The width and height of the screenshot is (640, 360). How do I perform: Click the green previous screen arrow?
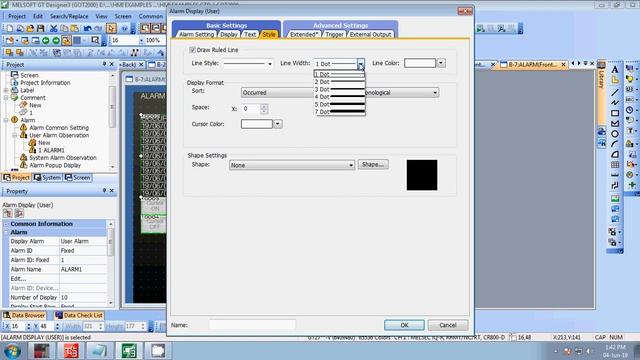pos(45,40)
